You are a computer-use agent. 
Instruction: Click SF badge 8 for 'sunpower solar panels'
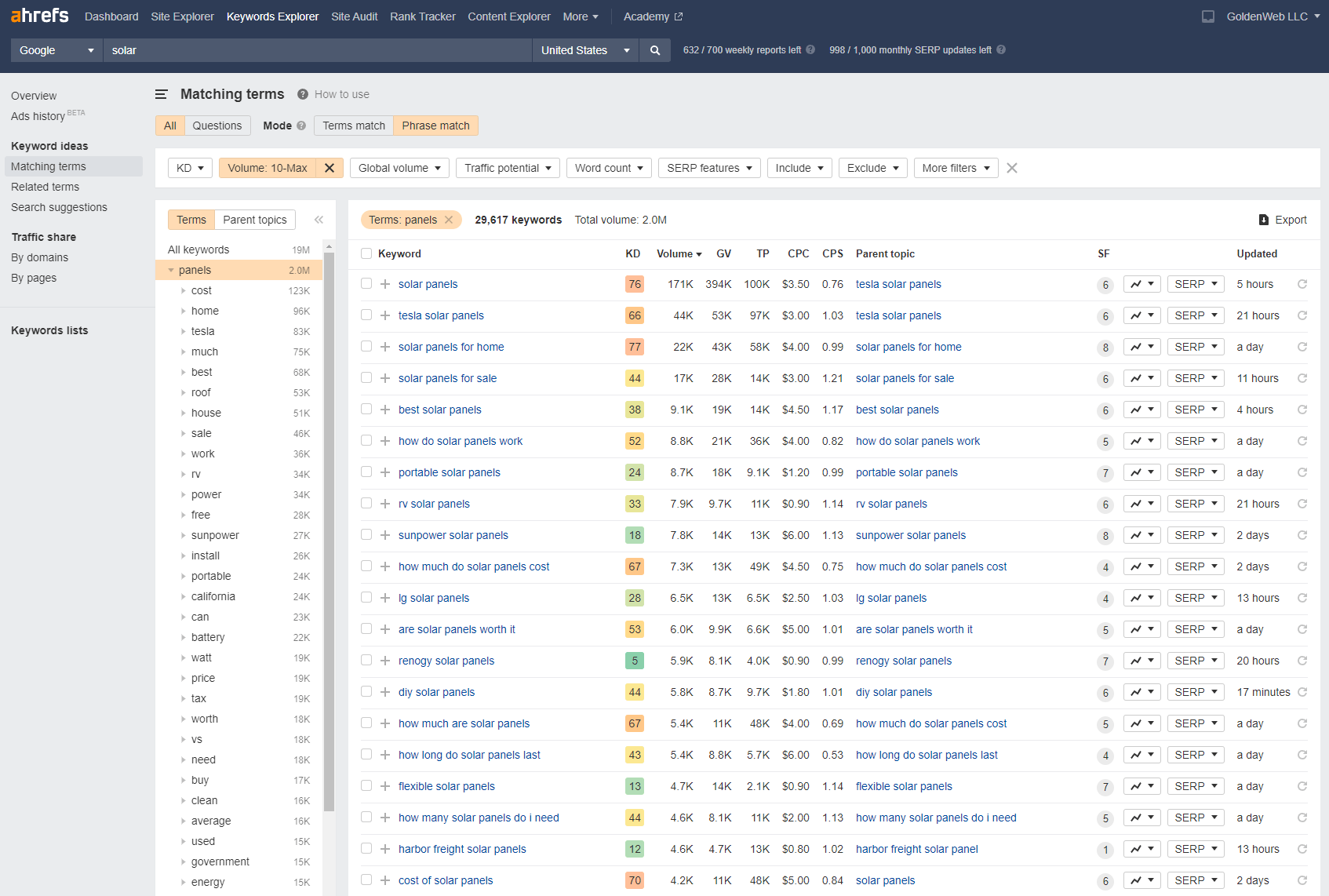coord(1105,536)
